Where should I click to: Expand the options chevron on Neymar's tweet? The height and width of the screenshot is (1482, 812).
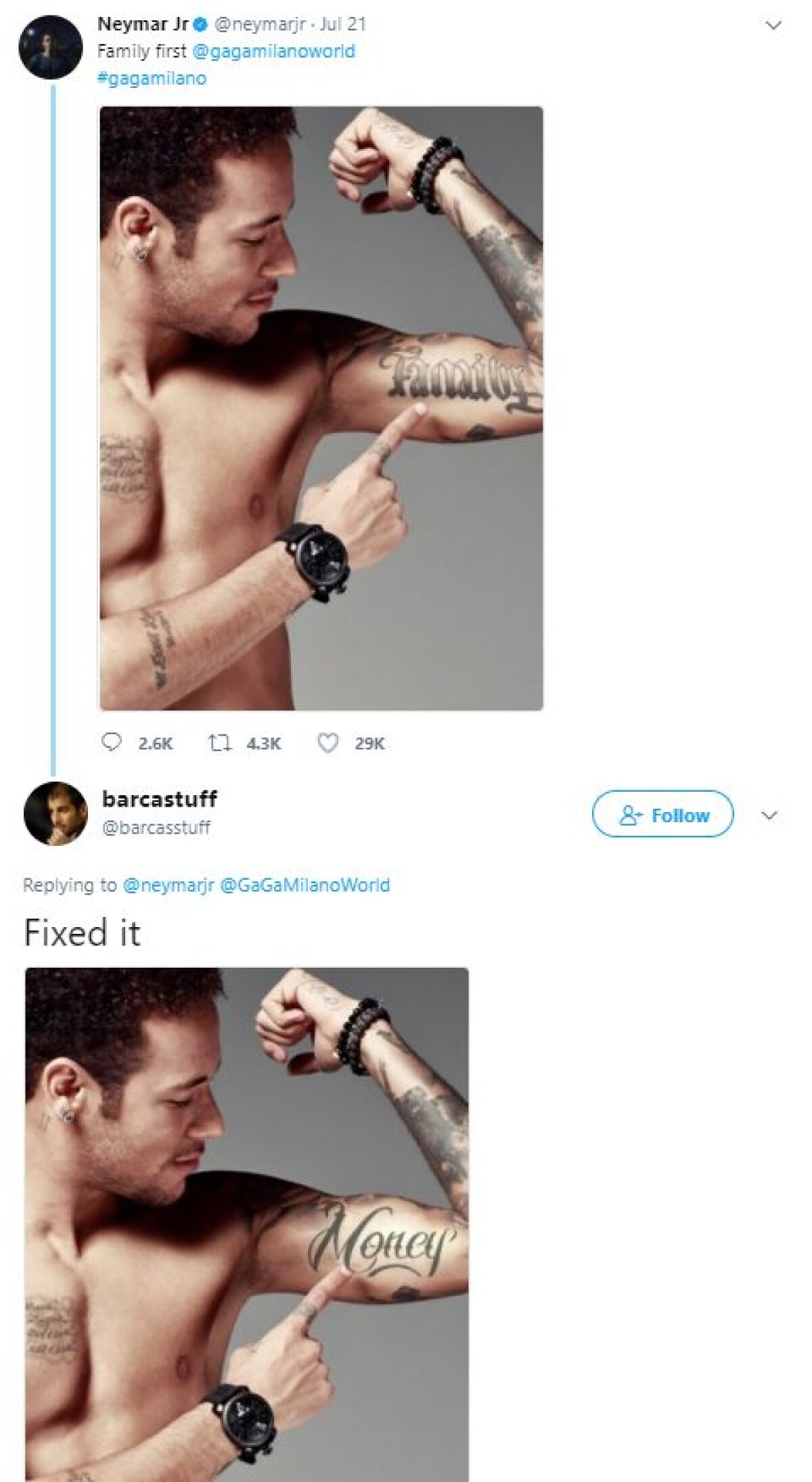pos(774,23)
